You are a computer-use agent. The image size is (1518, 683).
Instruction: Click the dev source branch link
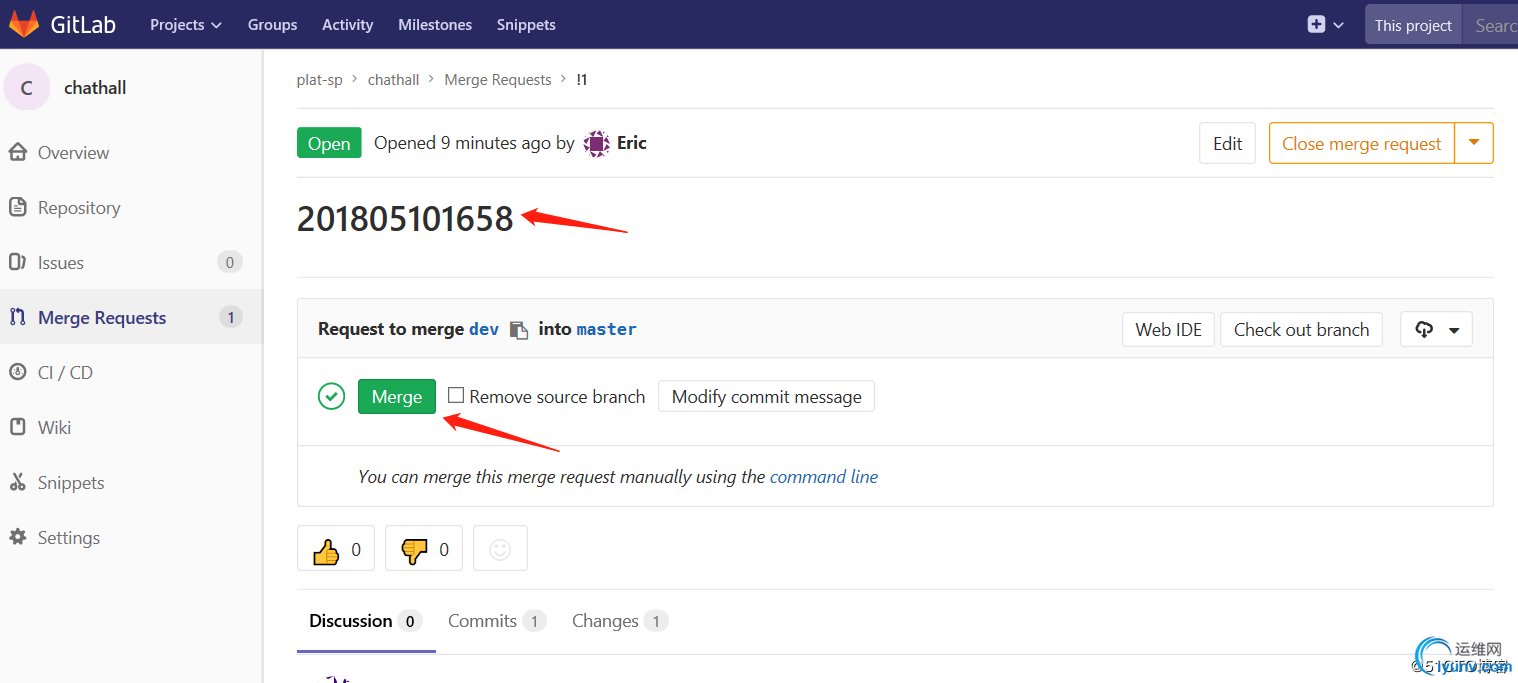(484, 329)
